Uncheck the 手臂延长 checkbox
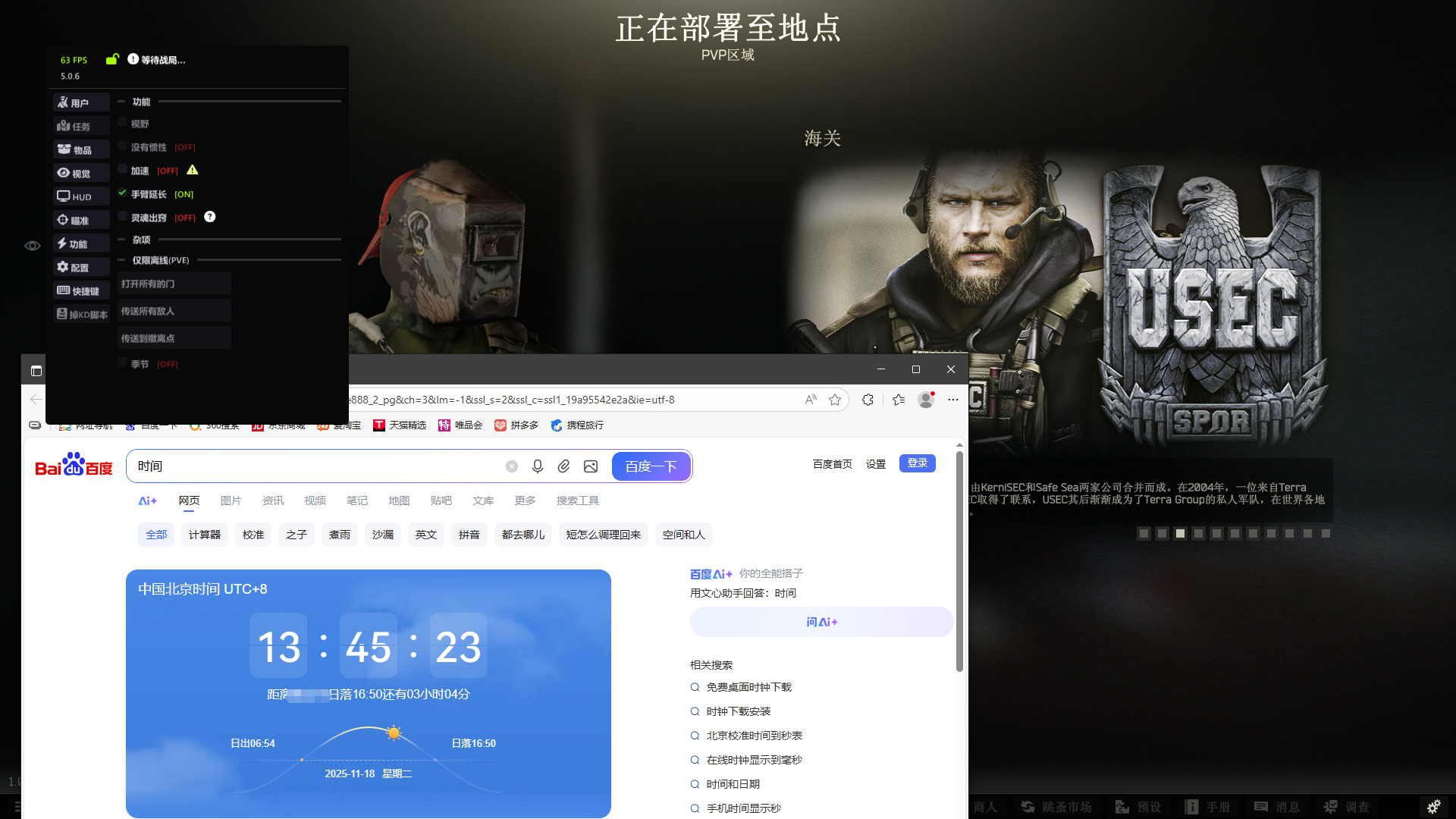Viewport: 1456px width, 819px height. [122, 193]
